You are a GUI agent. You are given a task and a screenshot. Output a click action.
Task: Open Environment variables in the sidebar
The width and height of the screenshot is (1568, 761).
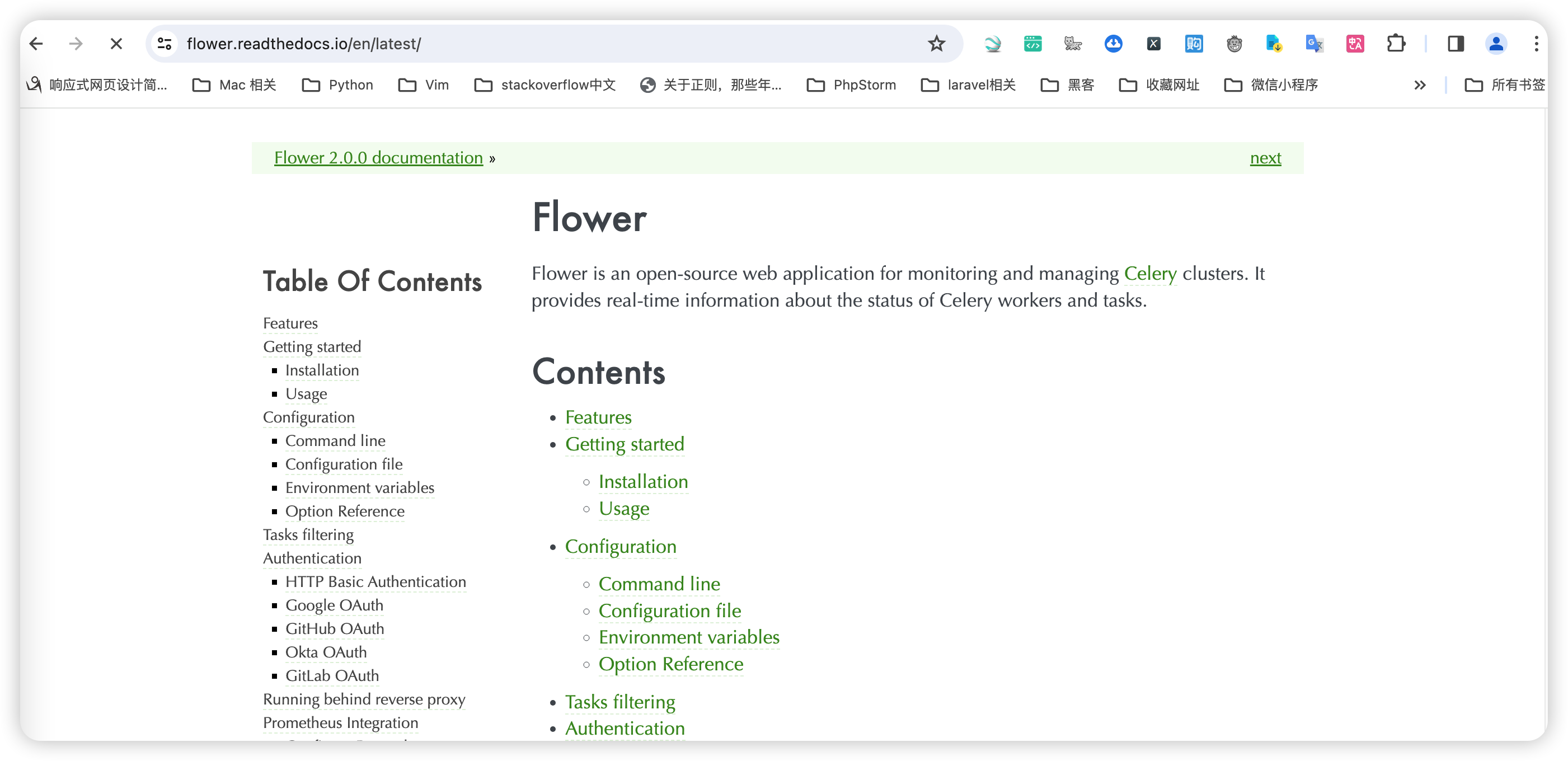click(360, 487)
